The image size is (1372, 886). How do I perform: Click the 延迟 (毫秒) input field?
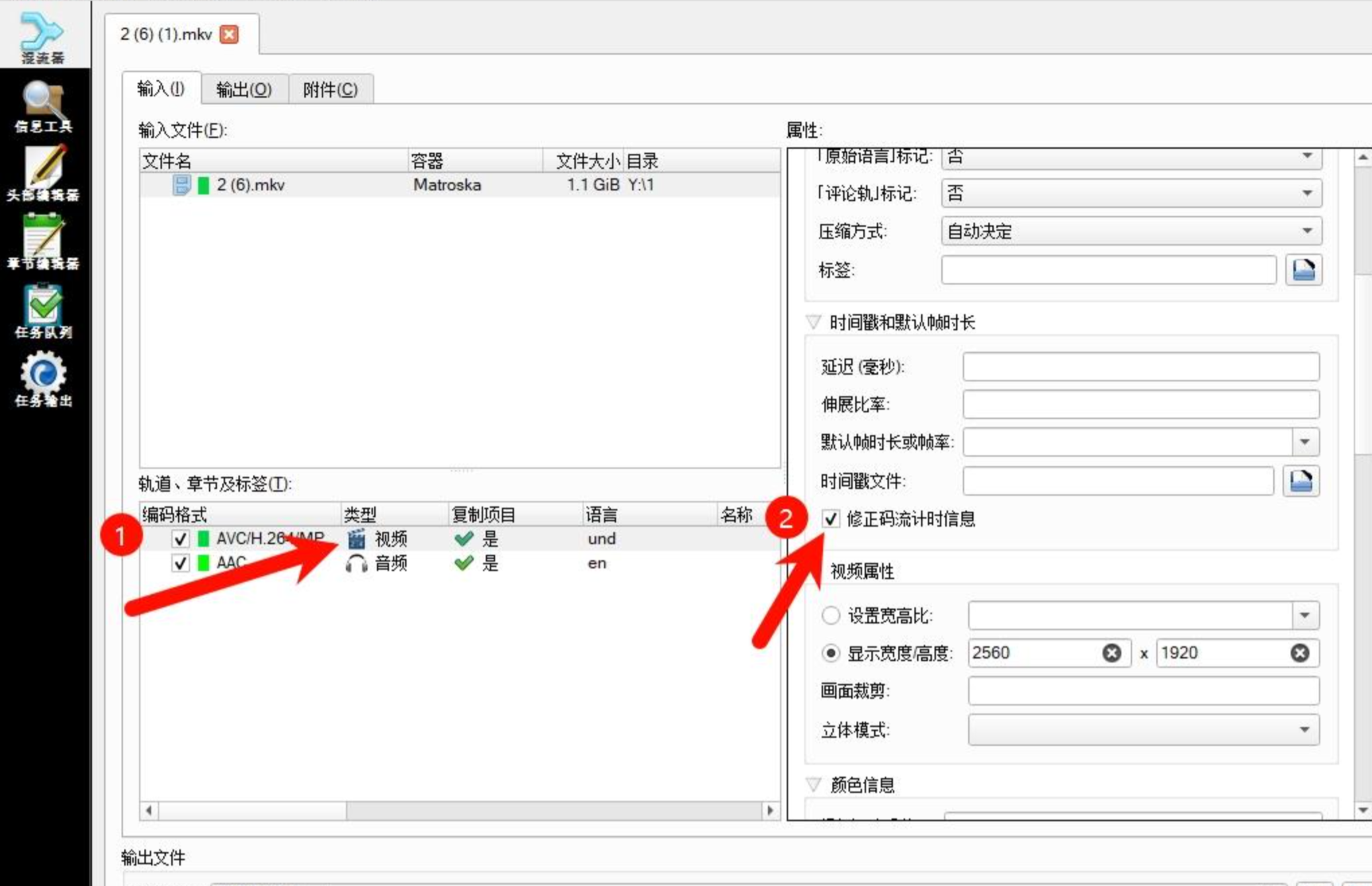pos(1141,367)
